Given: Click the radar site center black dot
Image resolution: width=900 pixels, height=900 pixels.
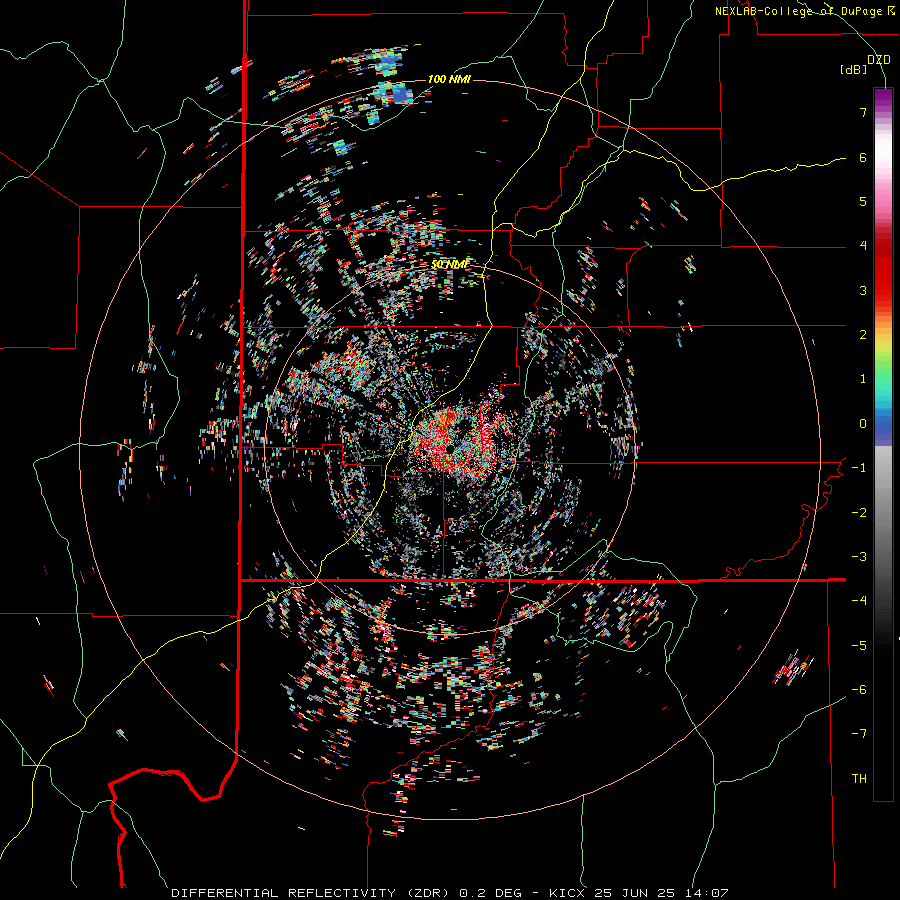Looking at the screenshot, I should coord(448,448).
